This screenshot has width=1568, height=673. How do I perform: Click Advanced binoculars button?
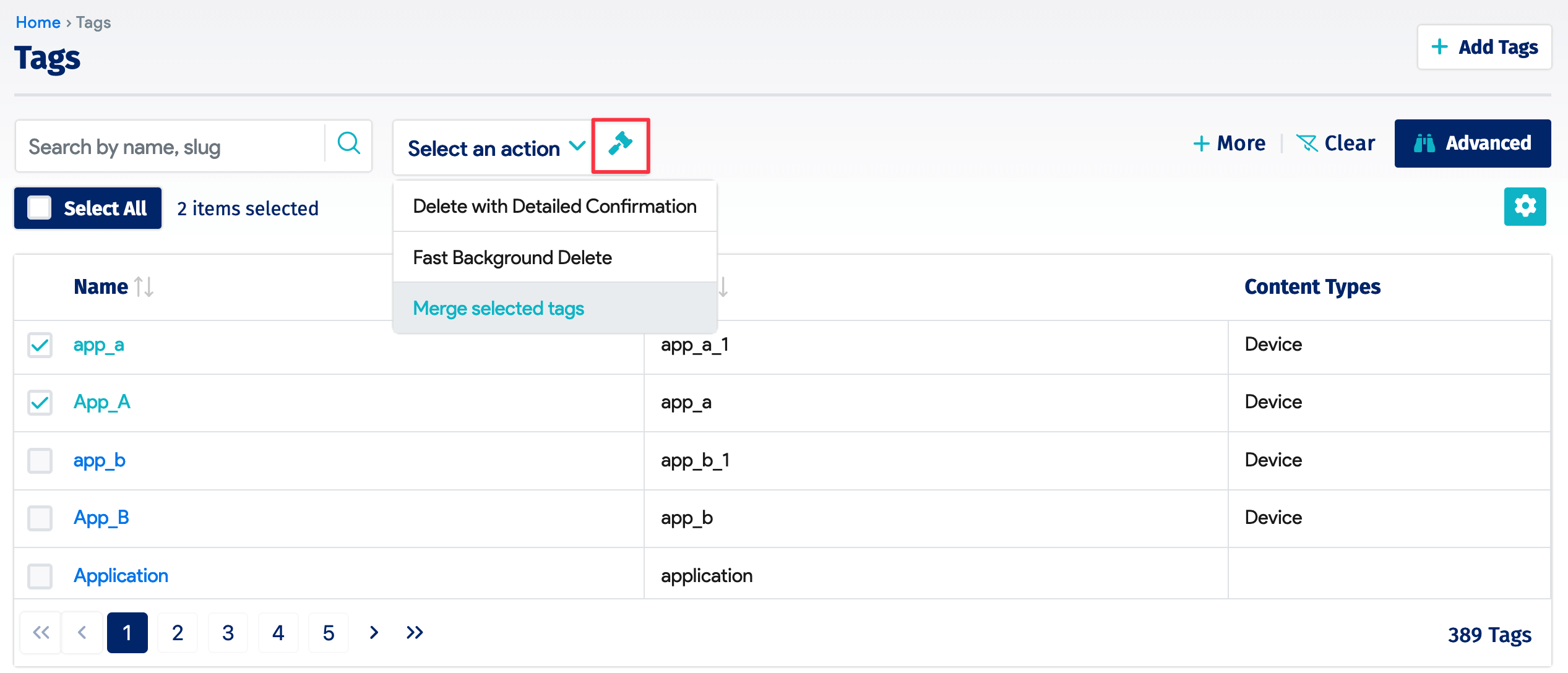[x=1472, y=144]
